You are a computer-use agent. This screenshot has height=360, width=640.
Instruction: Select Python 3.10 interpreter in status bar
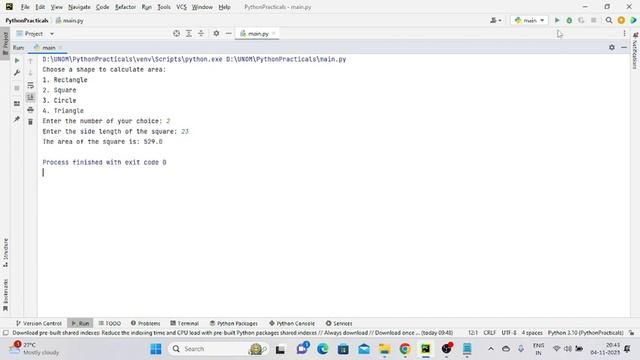585,333
